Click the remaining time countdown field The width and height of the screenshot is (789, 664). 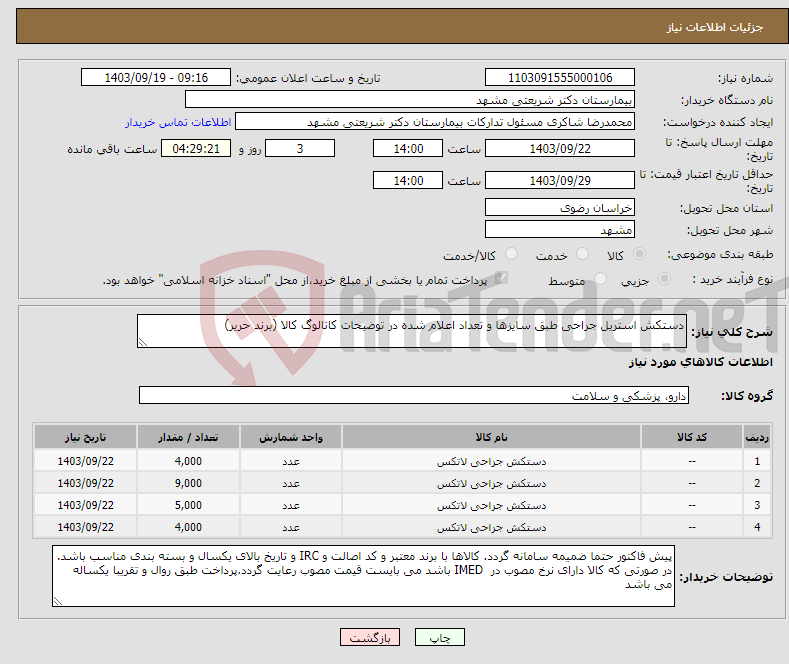(196, 148)
